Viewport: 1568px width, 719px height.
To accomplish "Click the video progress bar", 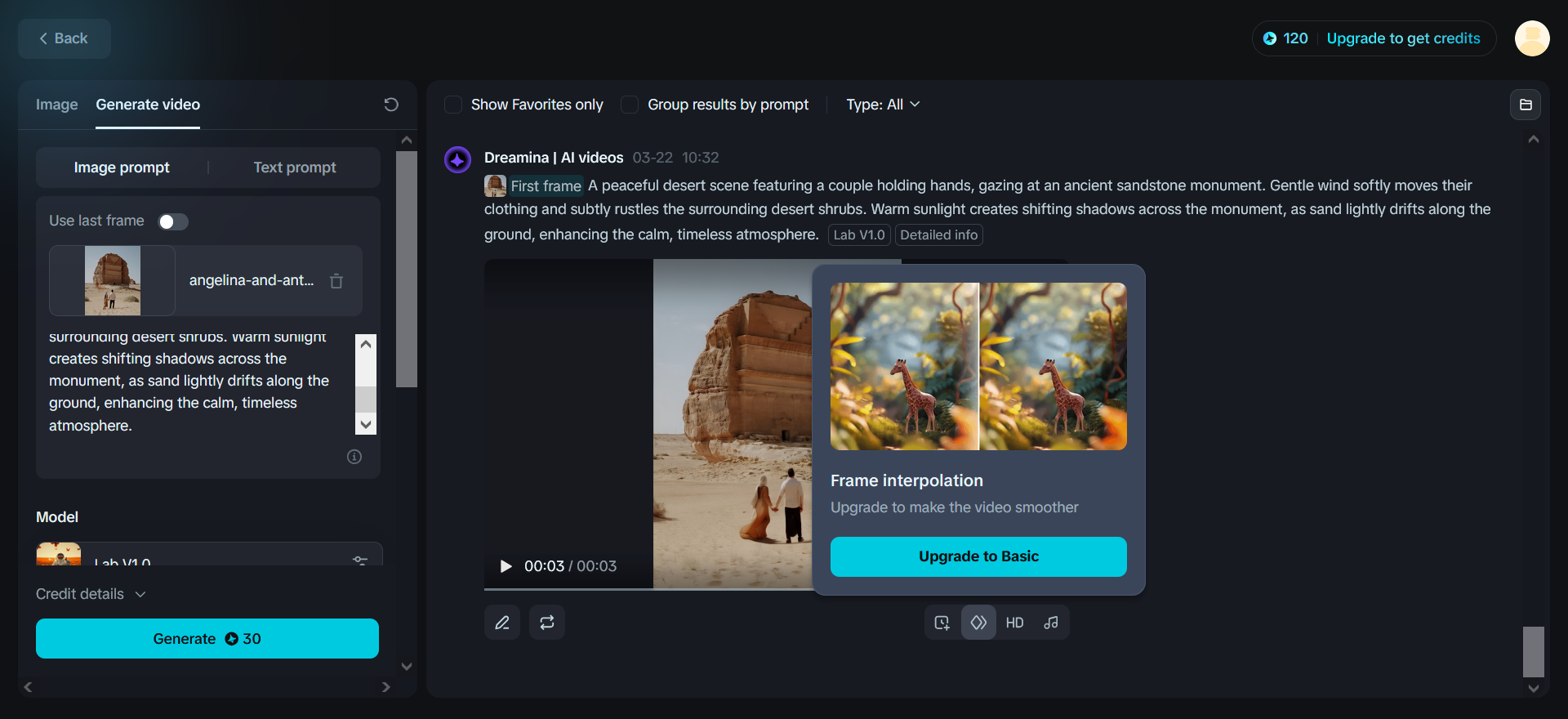I will point(648,588).
